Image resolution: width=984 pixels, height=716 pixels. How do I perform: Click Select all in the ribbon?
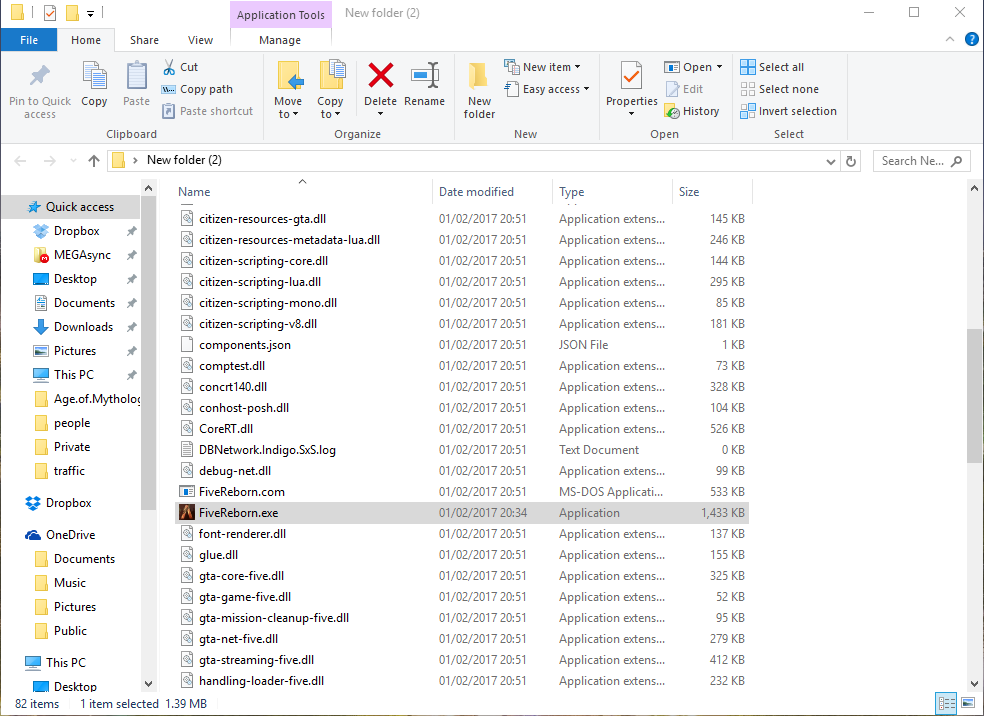coord(772,67)
